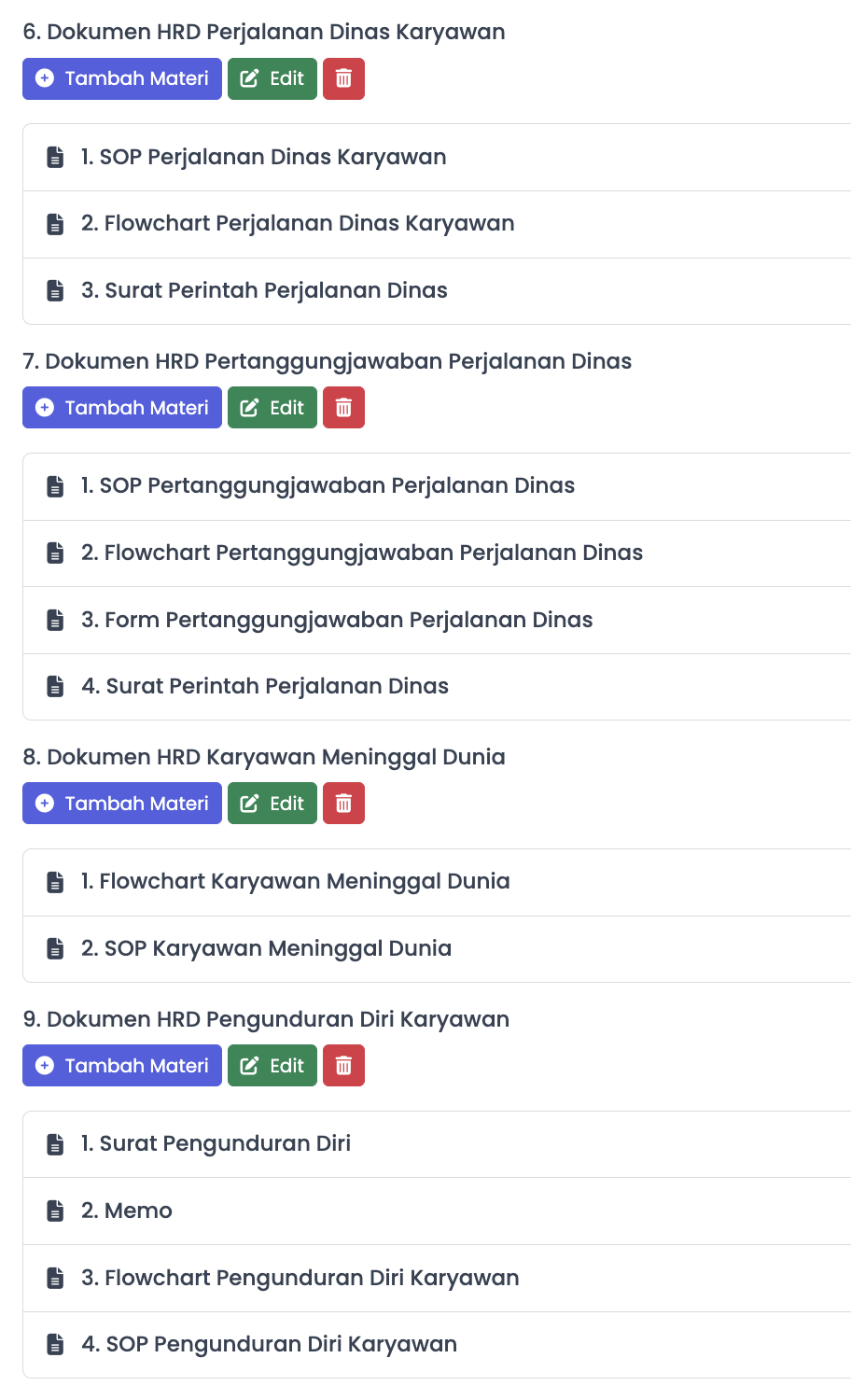The height and width of the screenshot is (1400, 851).
Task: Open Form Pertanggungjawaban Perjalanan Dinas
Action: (x=437, y=620)
